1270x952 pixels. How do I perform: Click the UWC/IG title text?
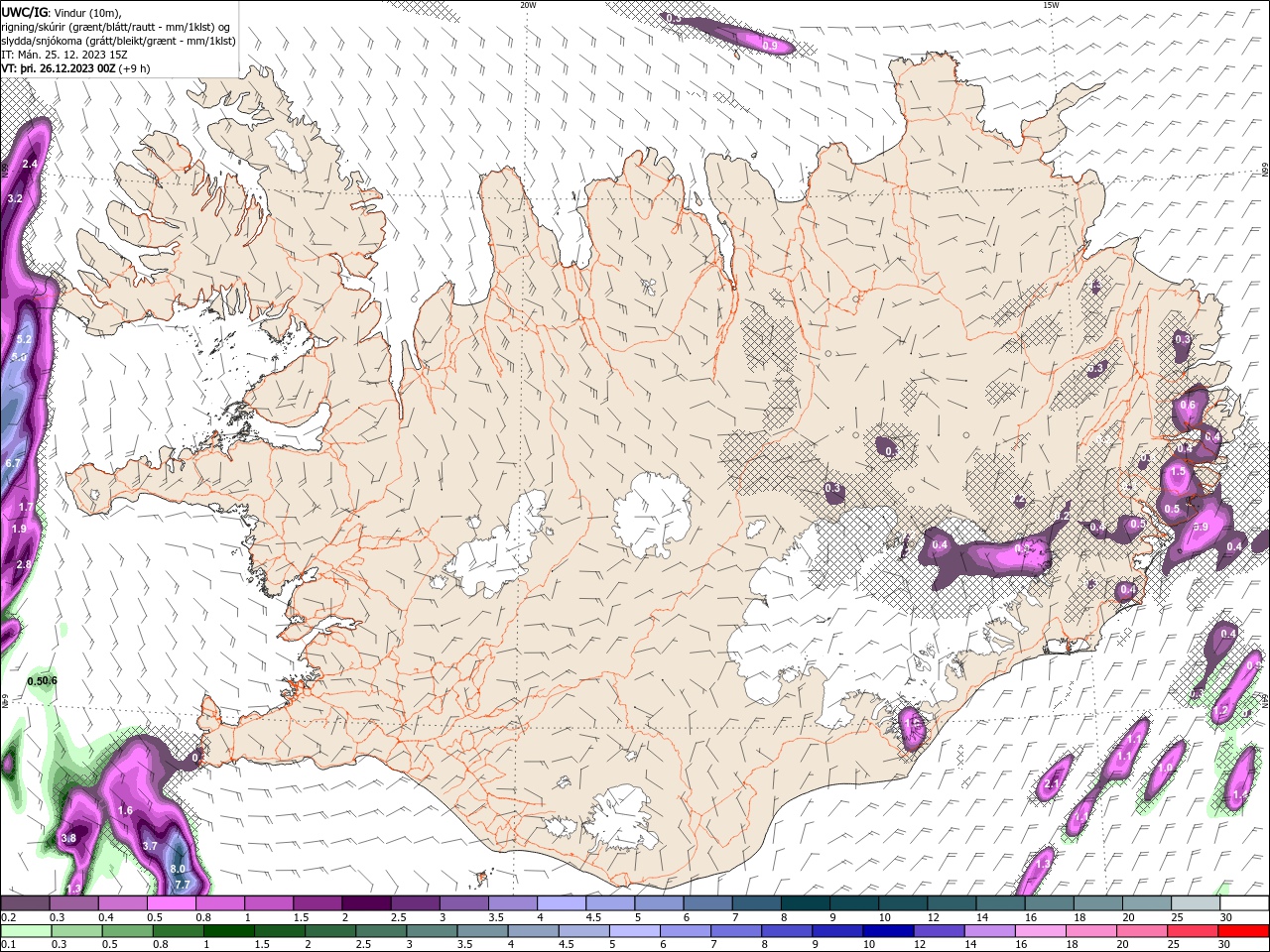coord(25,11)
